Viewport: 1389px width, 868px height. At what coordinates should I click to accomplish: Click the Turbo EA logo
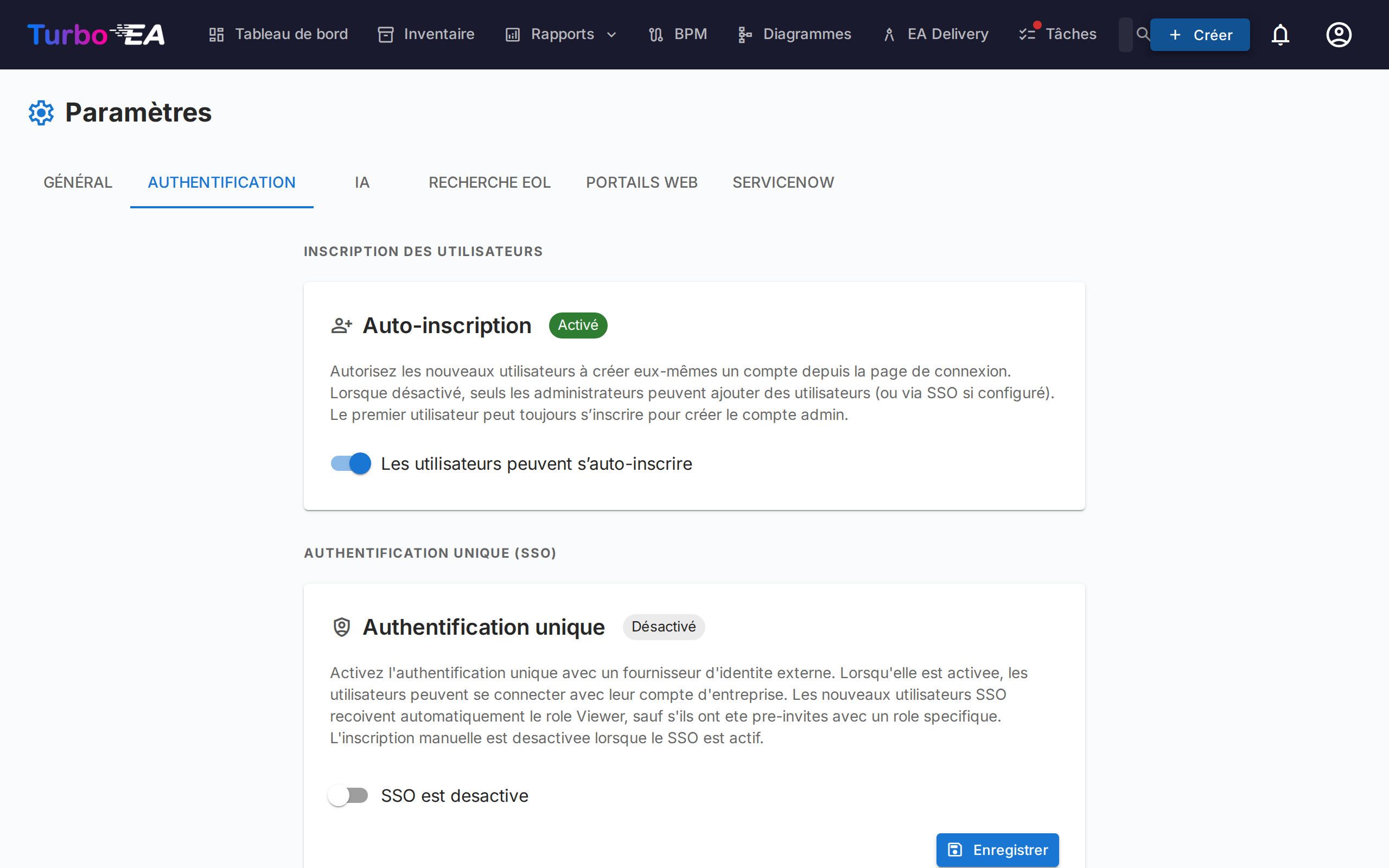click(95, 34)
